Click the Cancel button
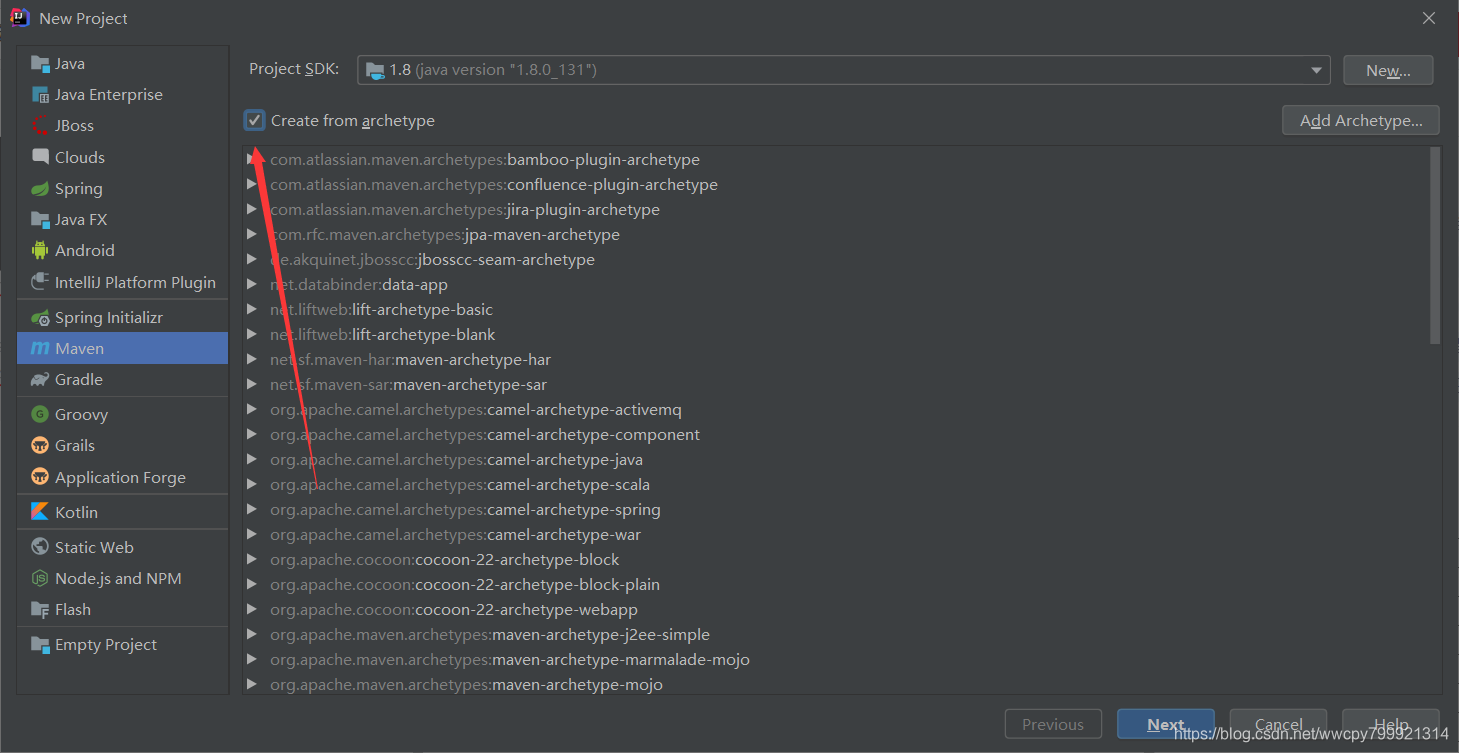Image resolution: width=1459 pixels, height=753 pixels. tap(1278, 724)
